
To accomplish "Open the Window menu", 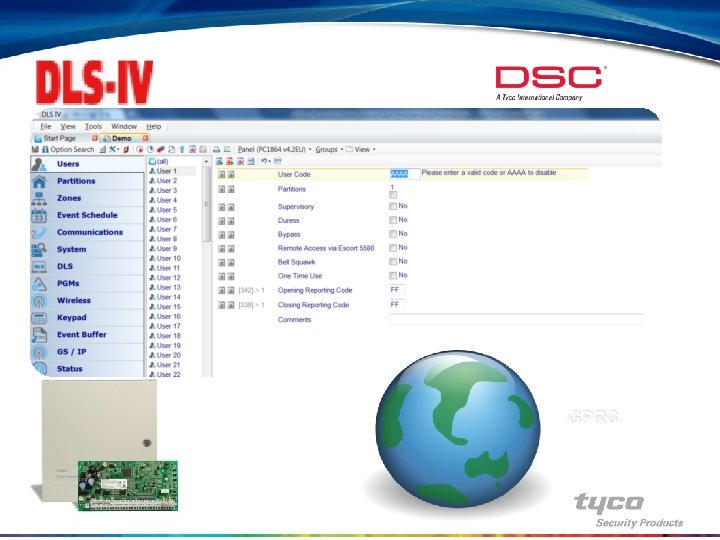I will [124, 126].
